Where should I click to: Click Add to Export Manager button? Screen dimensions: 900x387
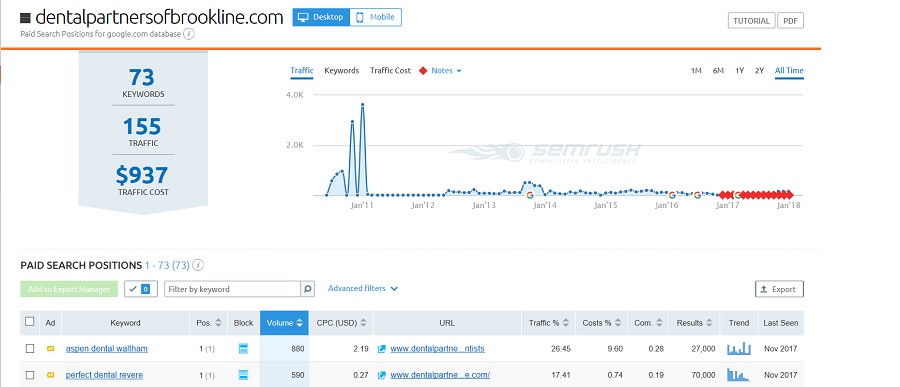pos(69,289)
